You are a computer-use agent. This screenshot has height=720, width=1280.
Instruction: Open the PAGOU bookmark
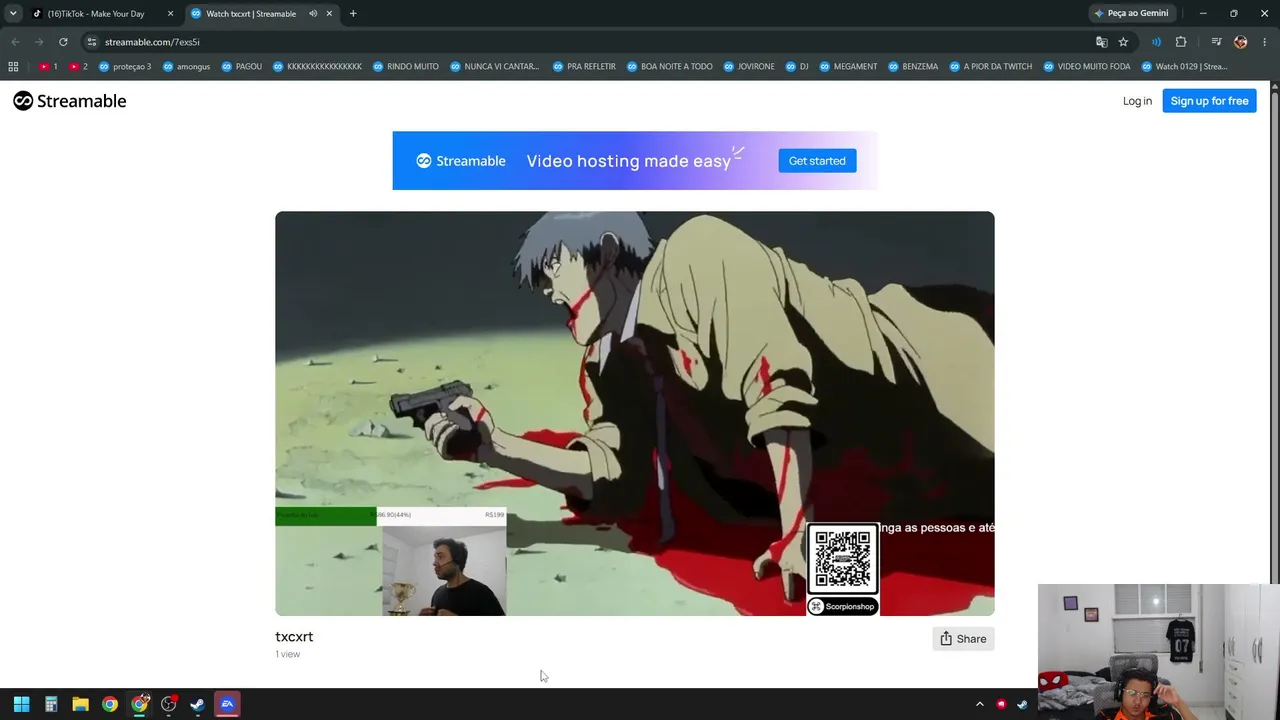point(241,67)
